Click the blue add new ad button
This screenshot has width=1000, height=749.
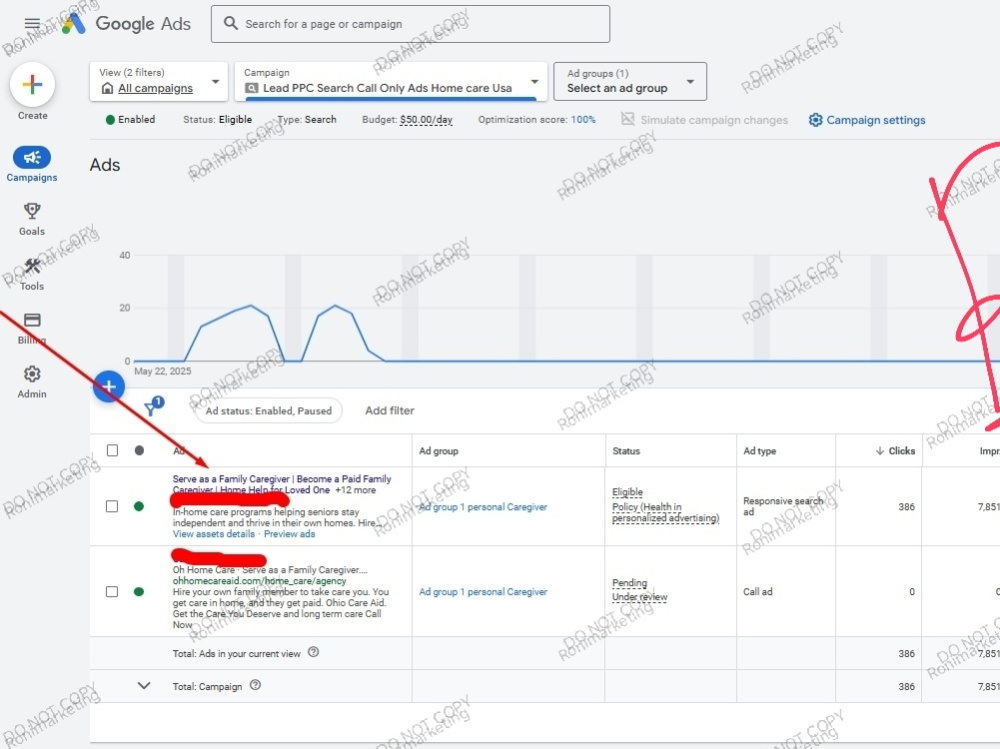click(x=109, y=387)
